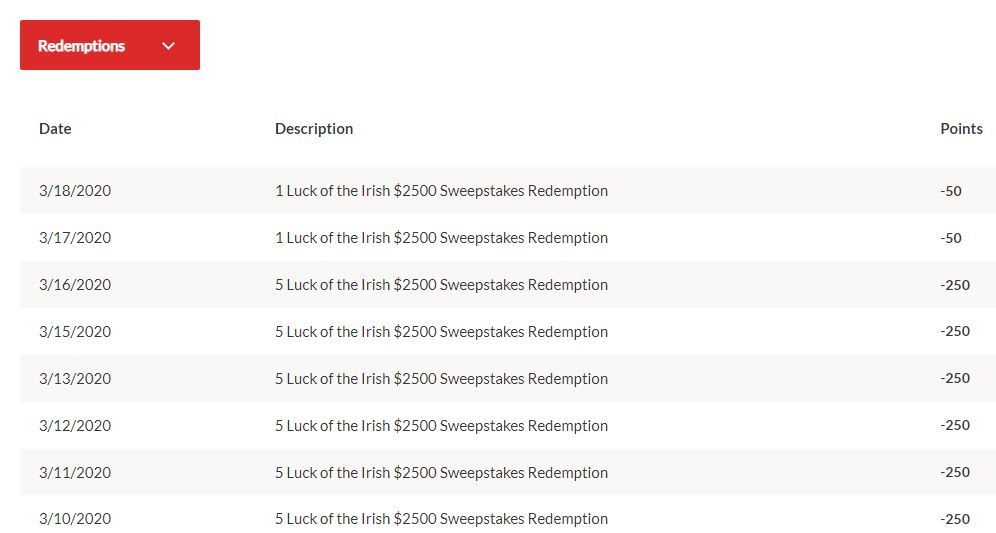Click the chevron arrow on Redemptions button
The width and height of the screenshot is (996, 533).
[168, 46]
